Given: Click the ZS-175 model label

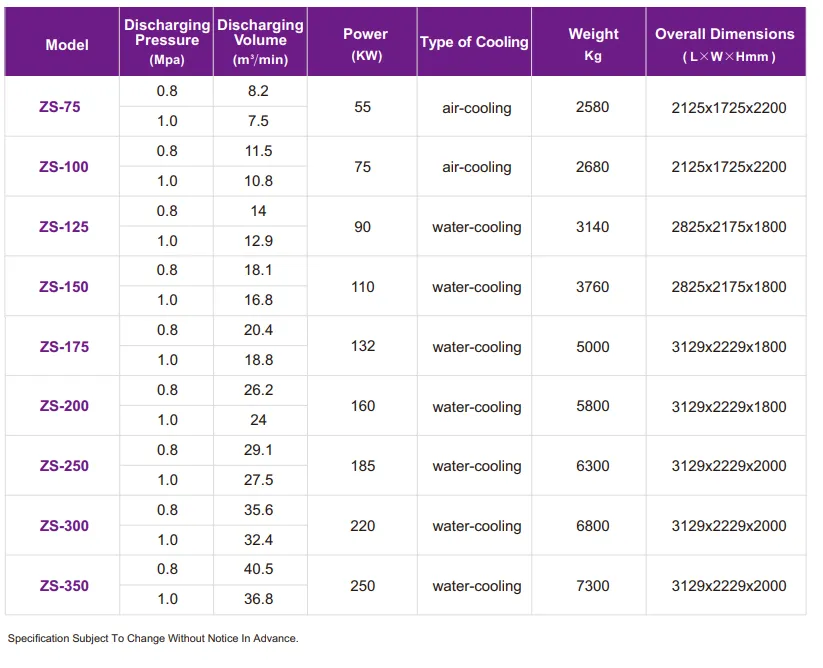Looking at the screenshot, I should pyautogui.click(x=64, y=347).
